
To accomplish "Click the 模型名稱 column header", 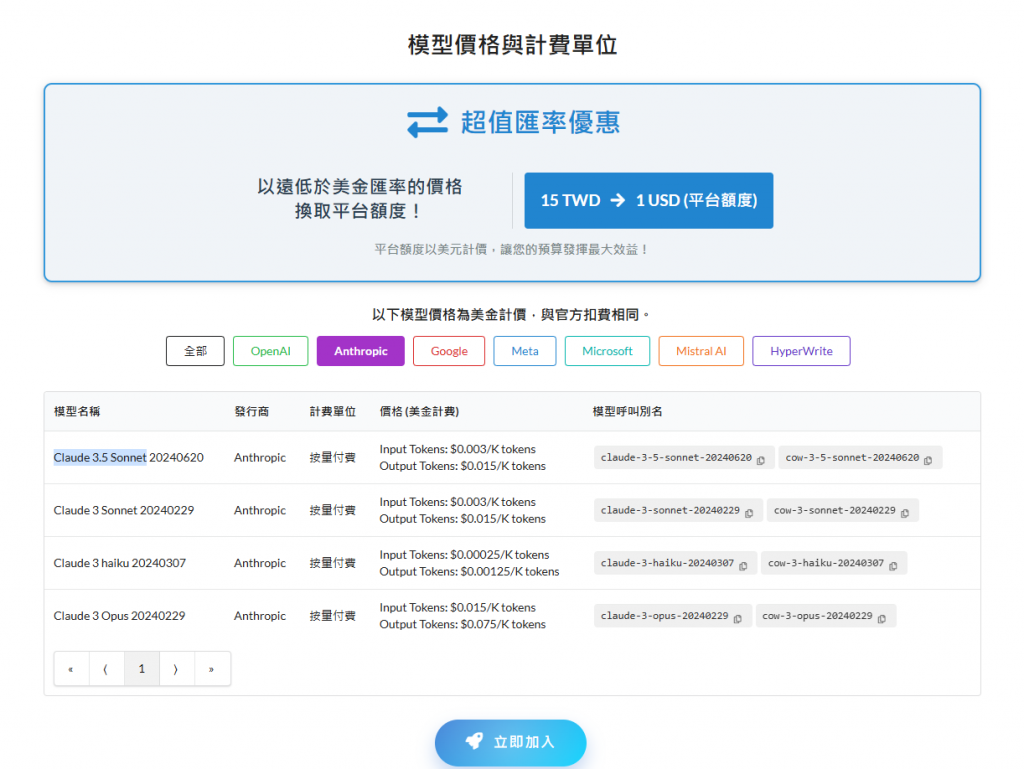I will pos(77,411).
